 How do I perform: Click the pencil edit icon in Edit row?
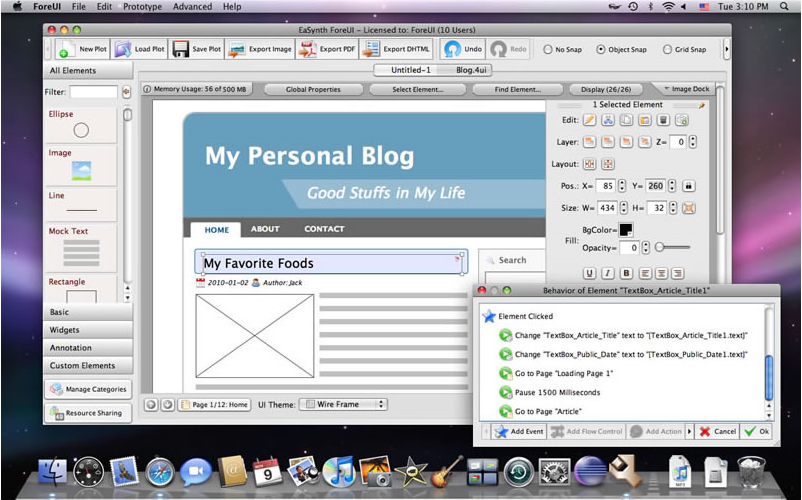click(589, 120)
